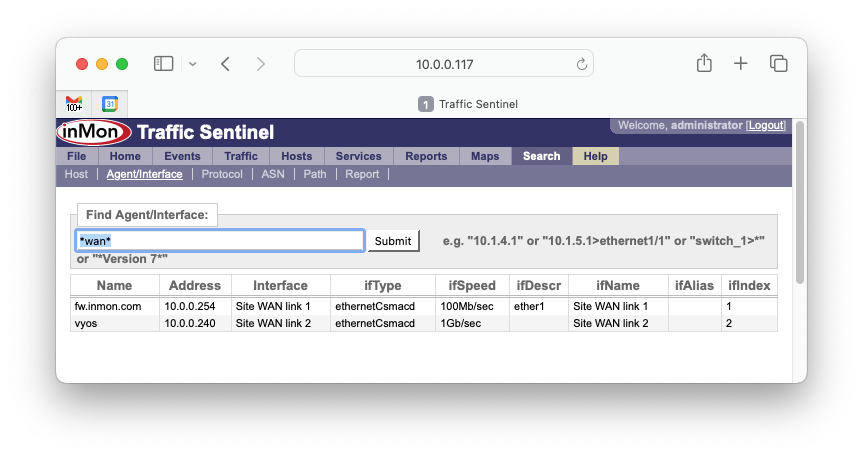
Task: Open the Hosts menu
Action: [297, 156]
